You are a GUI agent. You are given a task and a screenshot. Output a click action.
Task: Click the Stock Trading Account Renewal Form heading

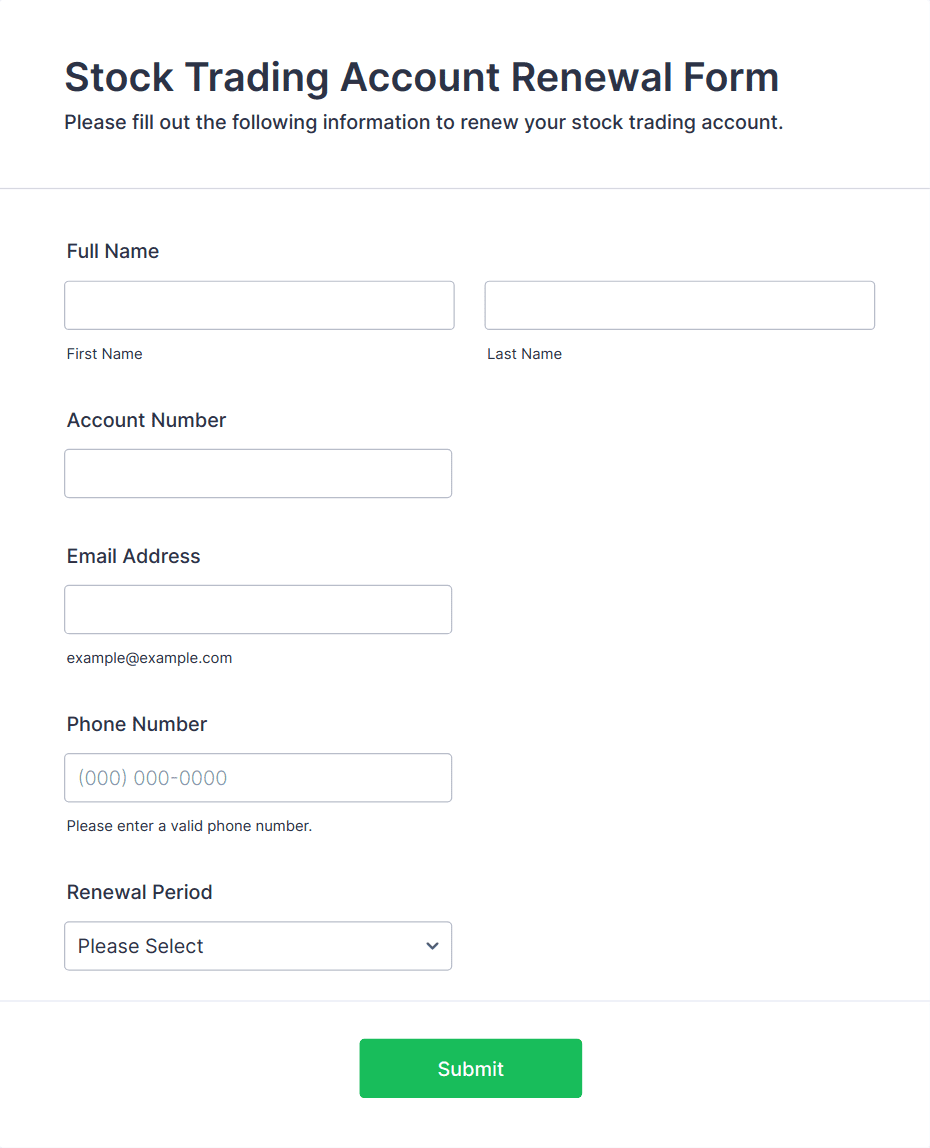421,77
